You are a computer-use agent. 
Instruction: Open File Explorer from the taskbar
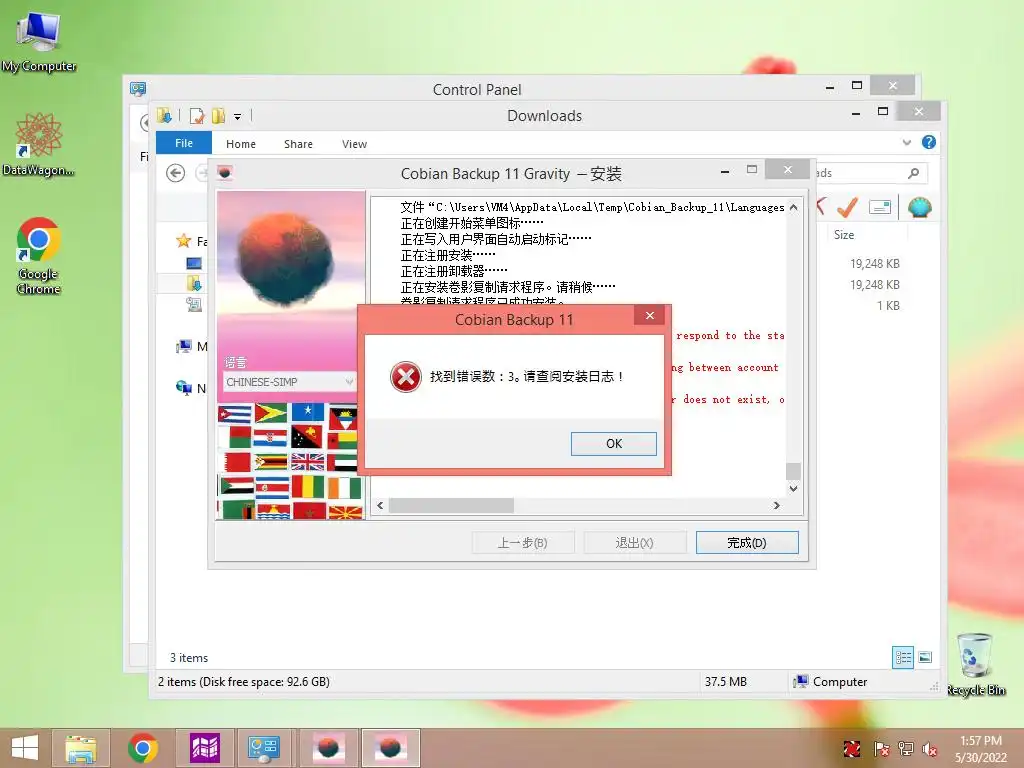pos(80,748)
